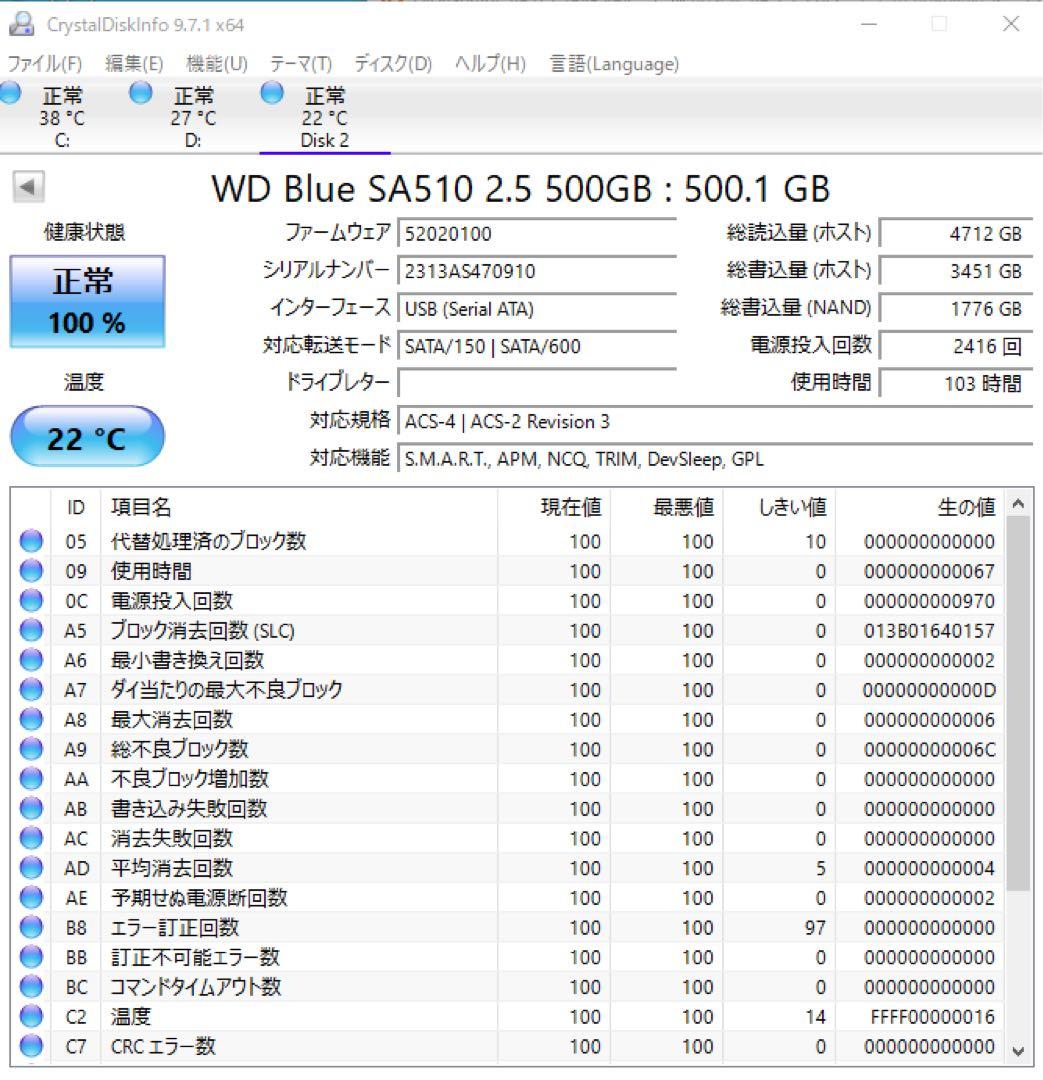
Task: Click the status orb of attribute A9
Action: tap(31, 749)
